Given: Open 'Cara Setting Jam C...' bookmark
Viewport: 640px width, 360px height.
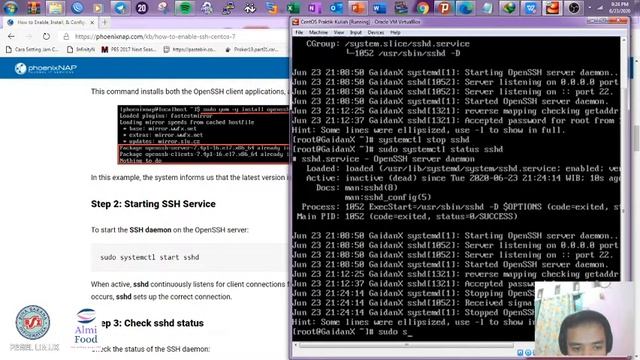Looking at the screenshot, I should point(33,49).
